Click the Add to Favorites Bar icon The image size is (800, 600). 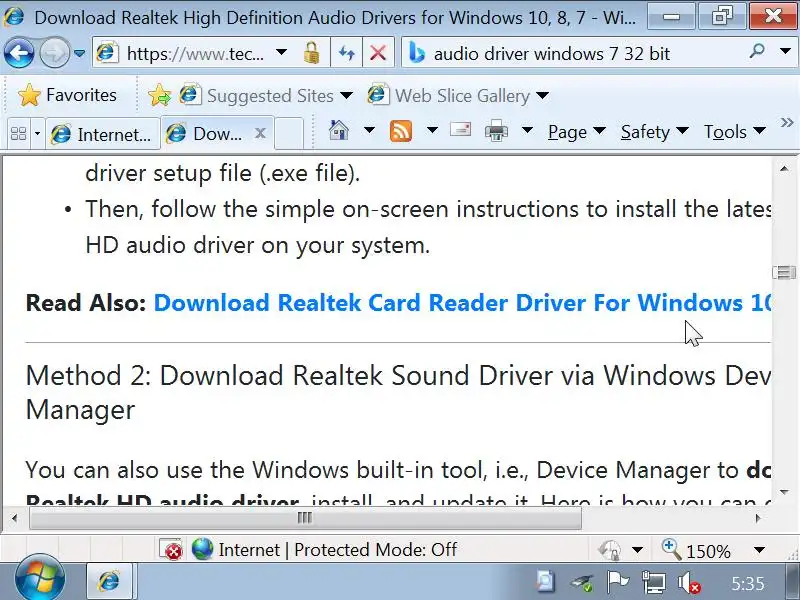(x=159, y=95)
